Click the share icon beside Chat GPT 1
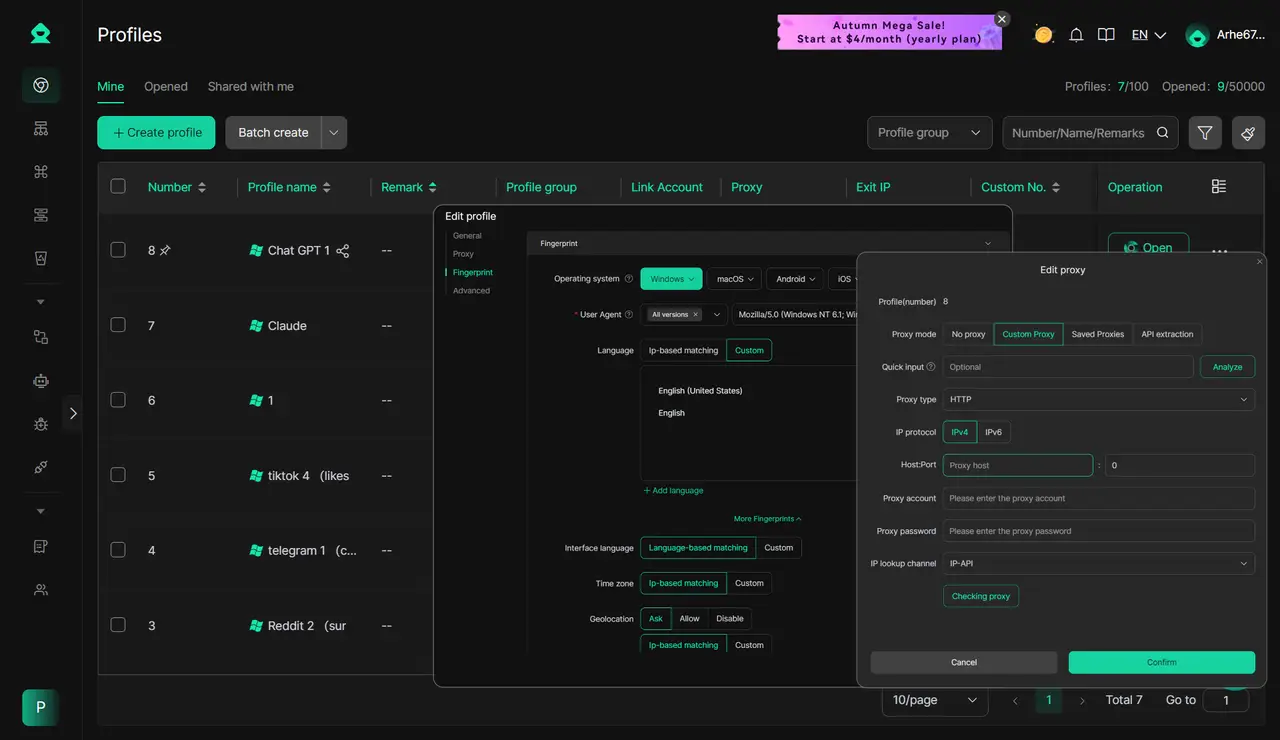The width and height of the screenshot is (1280, 740). (x=343, y=251)
